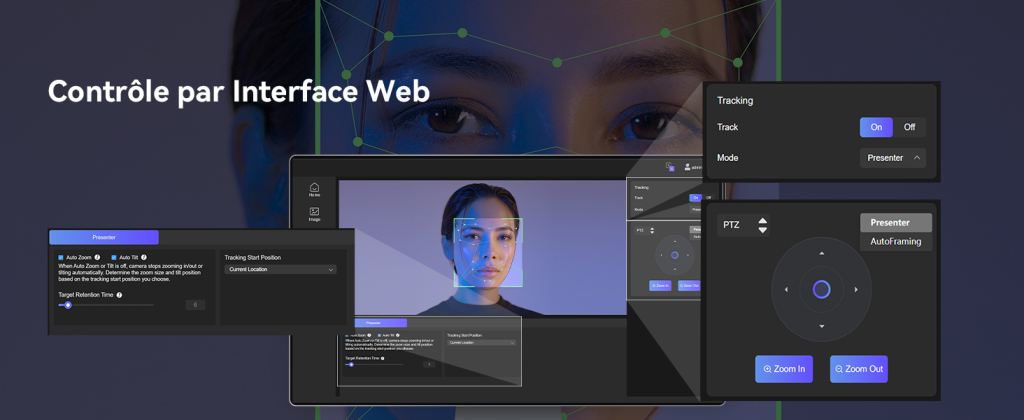Click the retention time value field showing 6
Image resolution: width=1024 pixels, height=420 pixels.
point(195,305)
